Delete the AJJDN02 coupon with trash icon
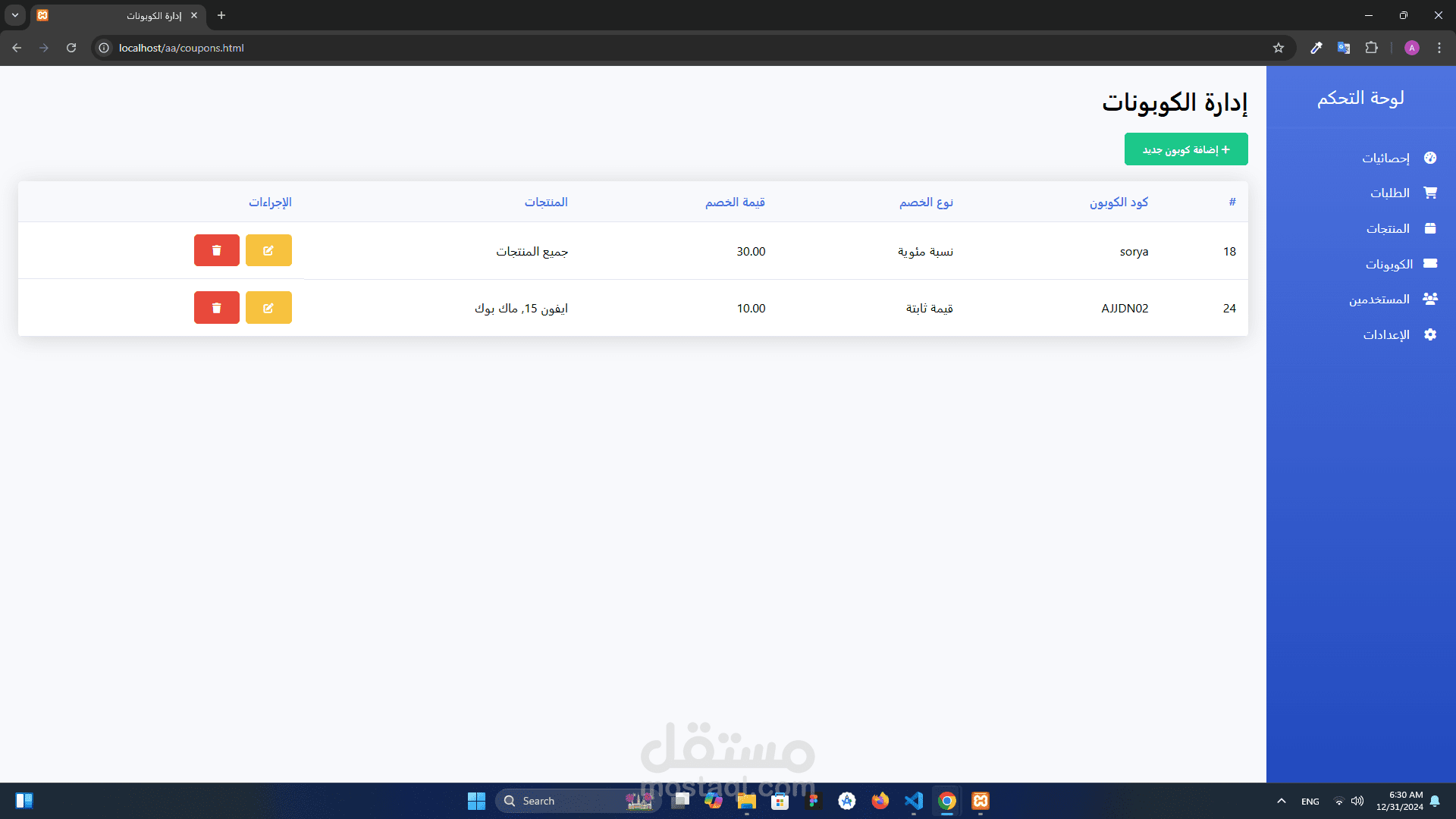1456x819 pixels. pyautogui.click(x=217, y=308)
